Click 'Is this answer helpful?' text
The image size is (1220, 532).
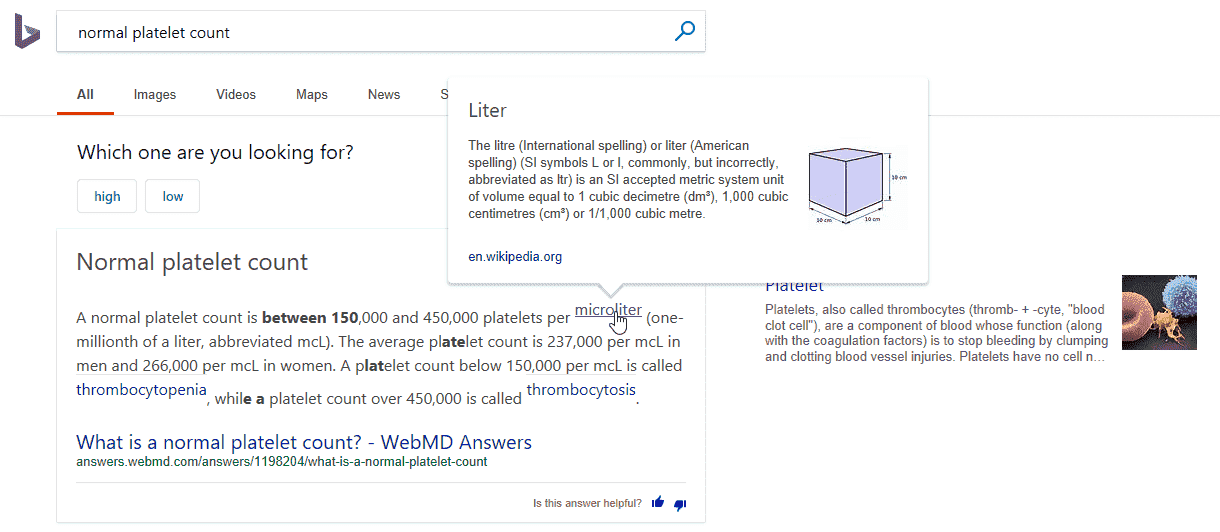pyautogui.click(x=587, y=503)
